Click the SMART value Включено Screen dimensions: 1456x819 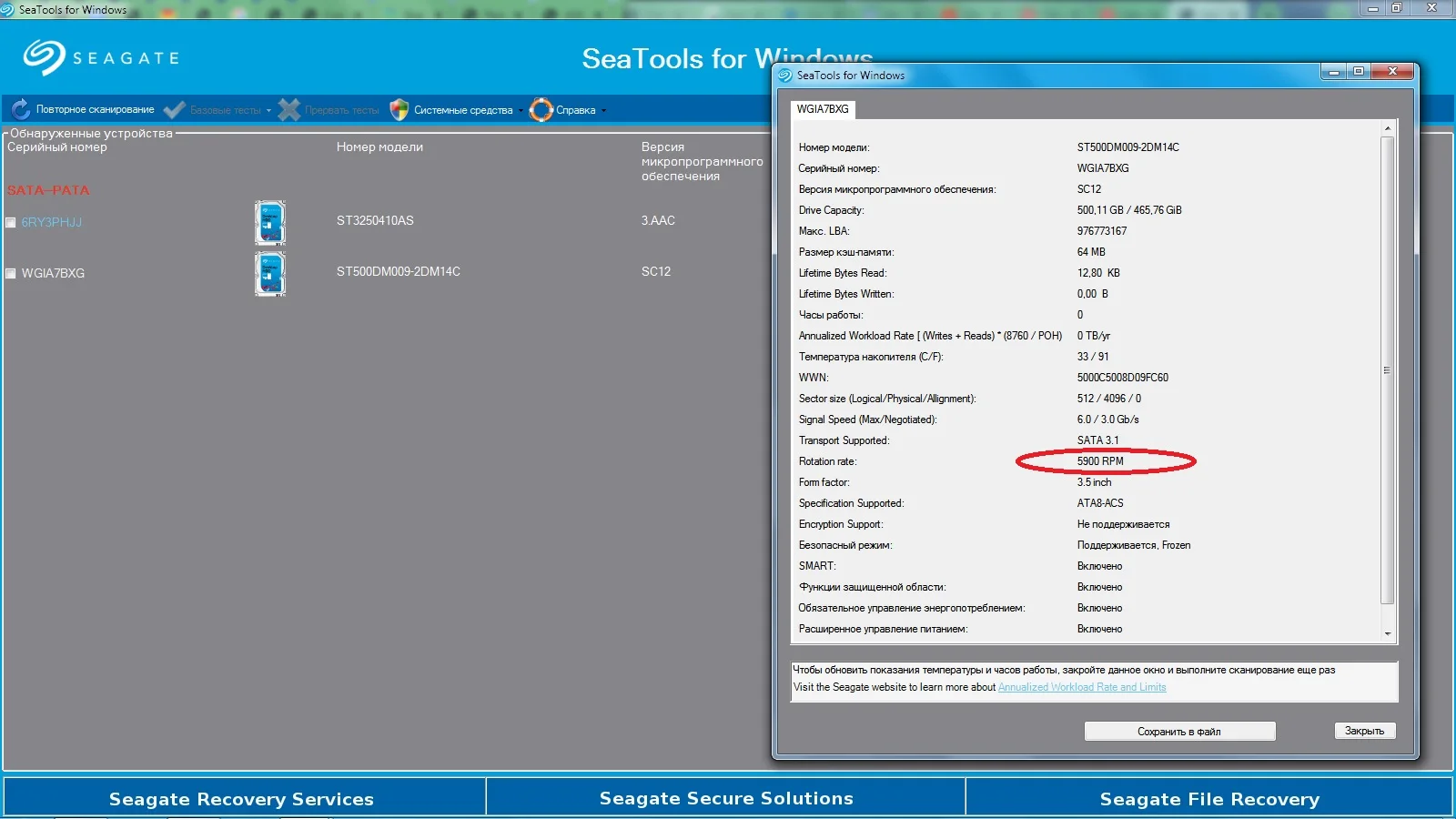1099,566
